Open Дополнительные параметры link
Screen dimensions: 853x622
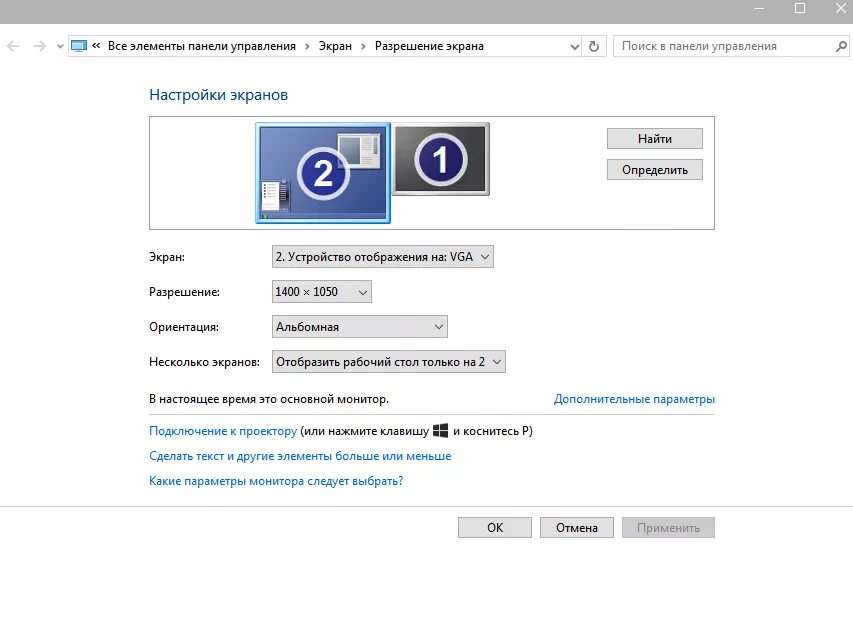click(x=634, y=399)
